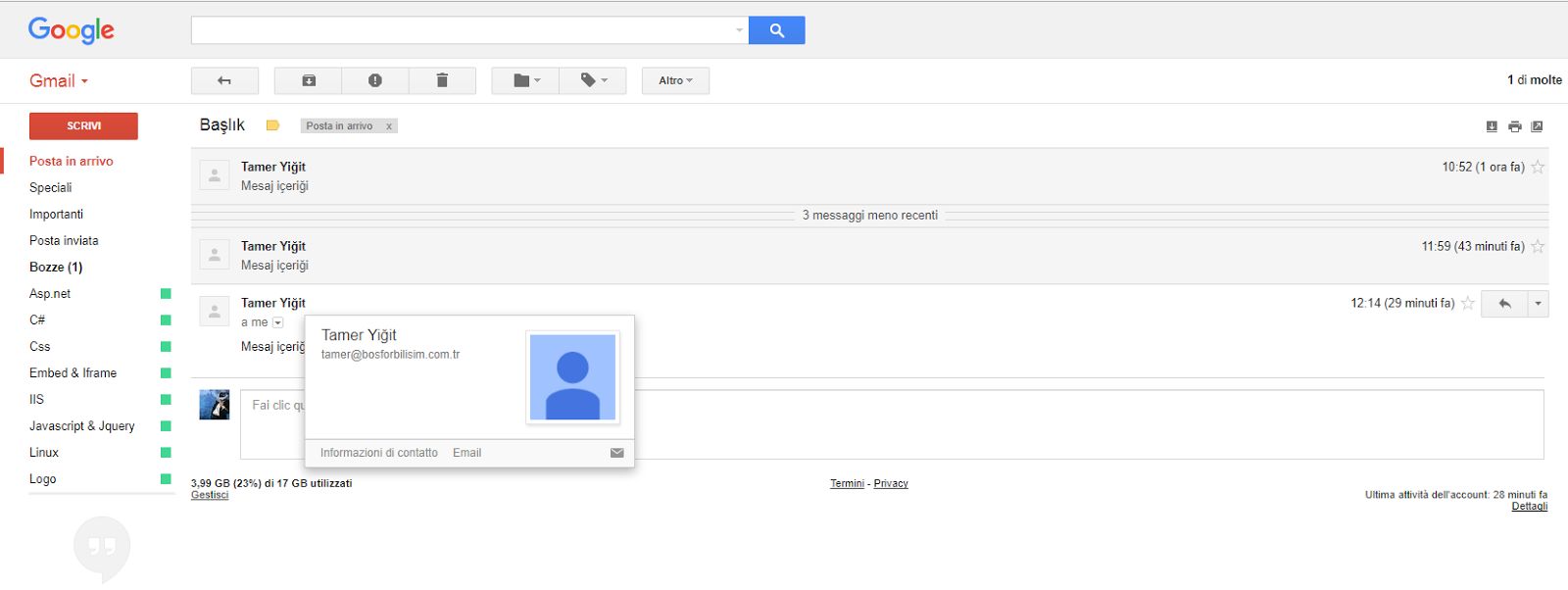The width and height of the screenshot is (1568, 590).
Task: Open the C# label
Action: (x=37, y=320)
